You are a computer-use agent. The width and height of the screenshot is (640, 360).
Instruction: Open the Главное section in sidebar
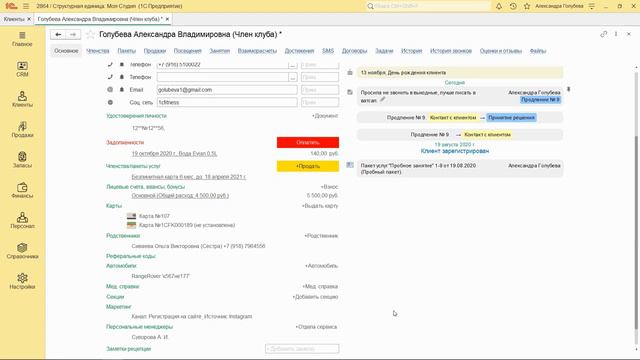tap(22, 39)
